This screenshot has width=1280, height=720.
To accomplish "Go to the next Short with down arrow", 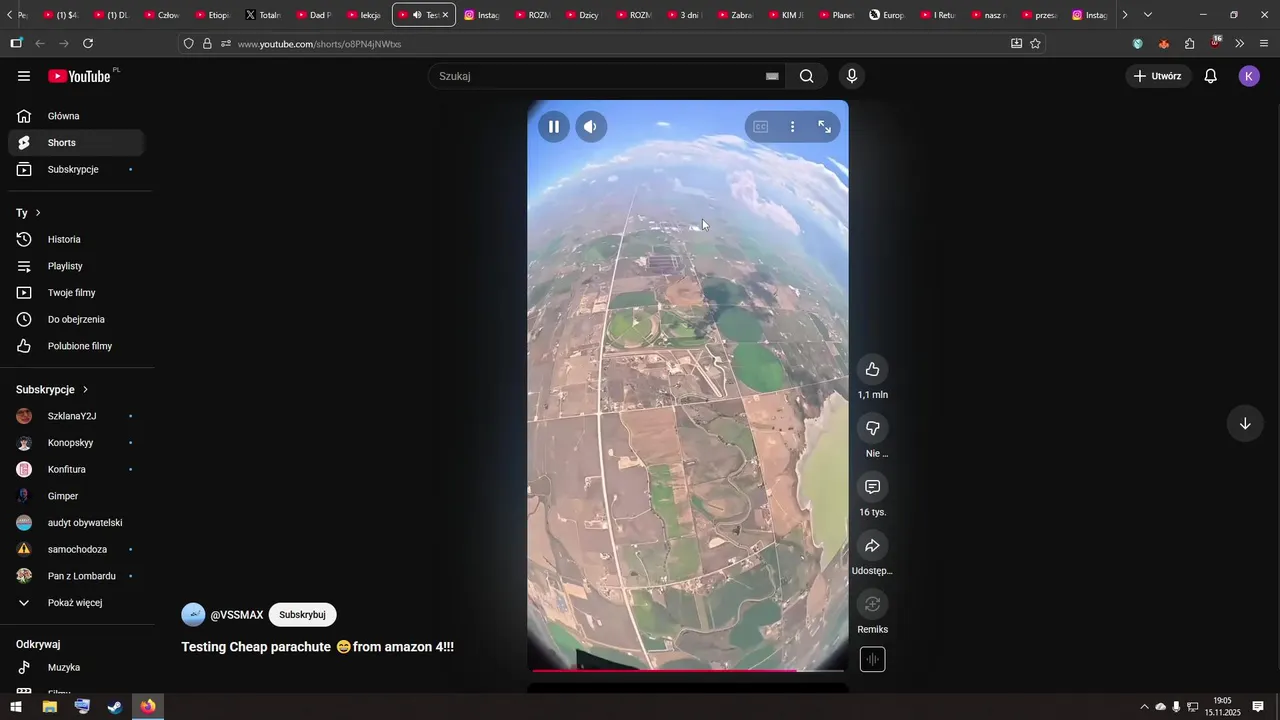I will (1245, 424).
